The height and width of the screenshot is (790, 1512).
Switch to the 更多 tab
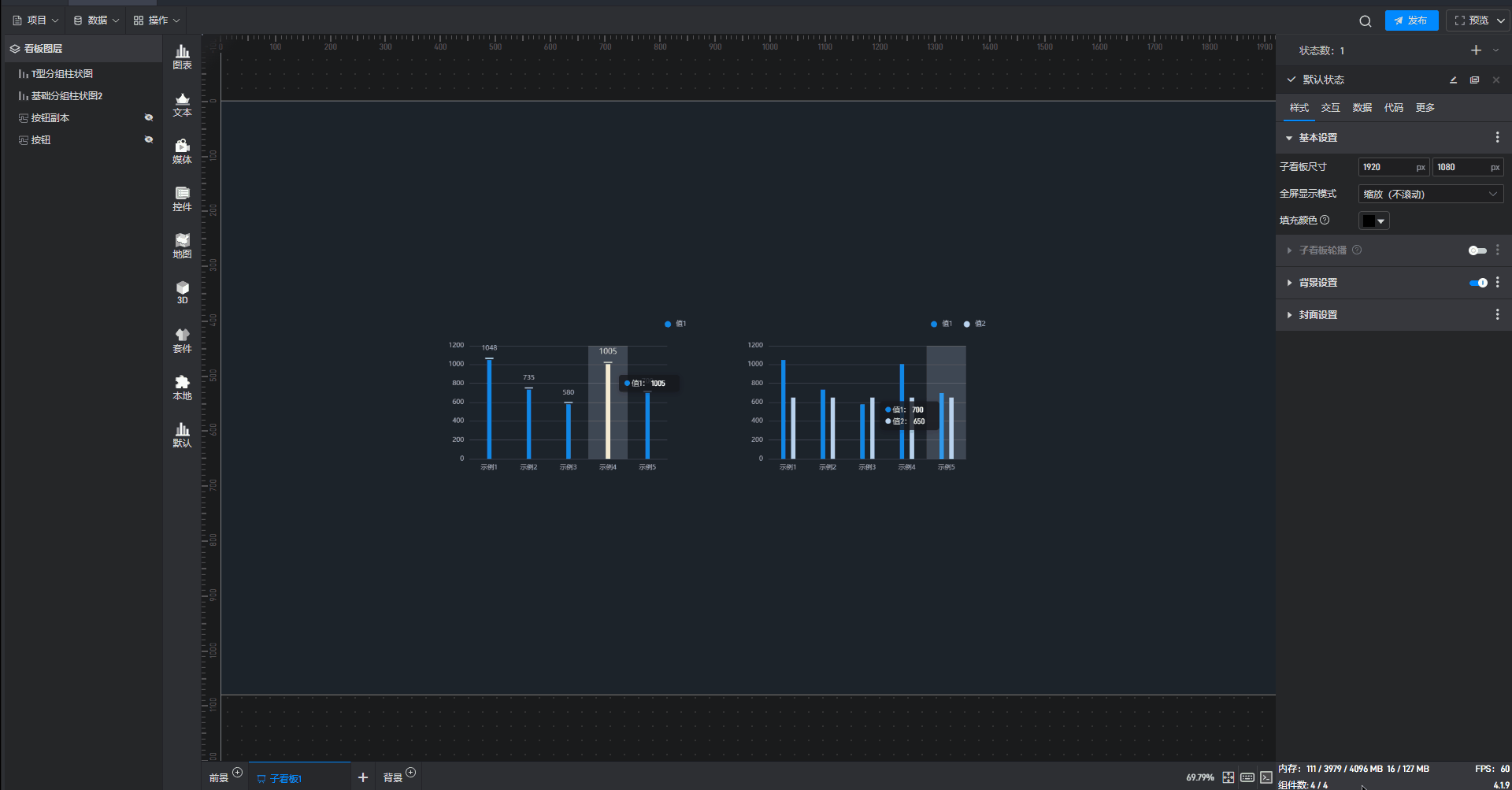(1425, 108)
